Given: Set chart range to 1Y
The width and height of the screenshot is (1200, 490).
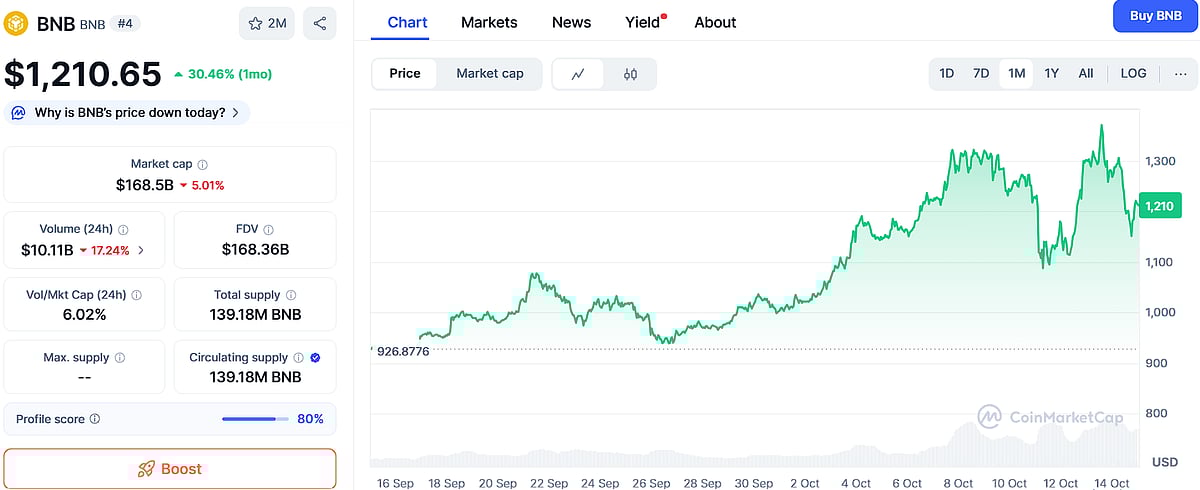Looking at the screenshot, I should pos(1052,74).
